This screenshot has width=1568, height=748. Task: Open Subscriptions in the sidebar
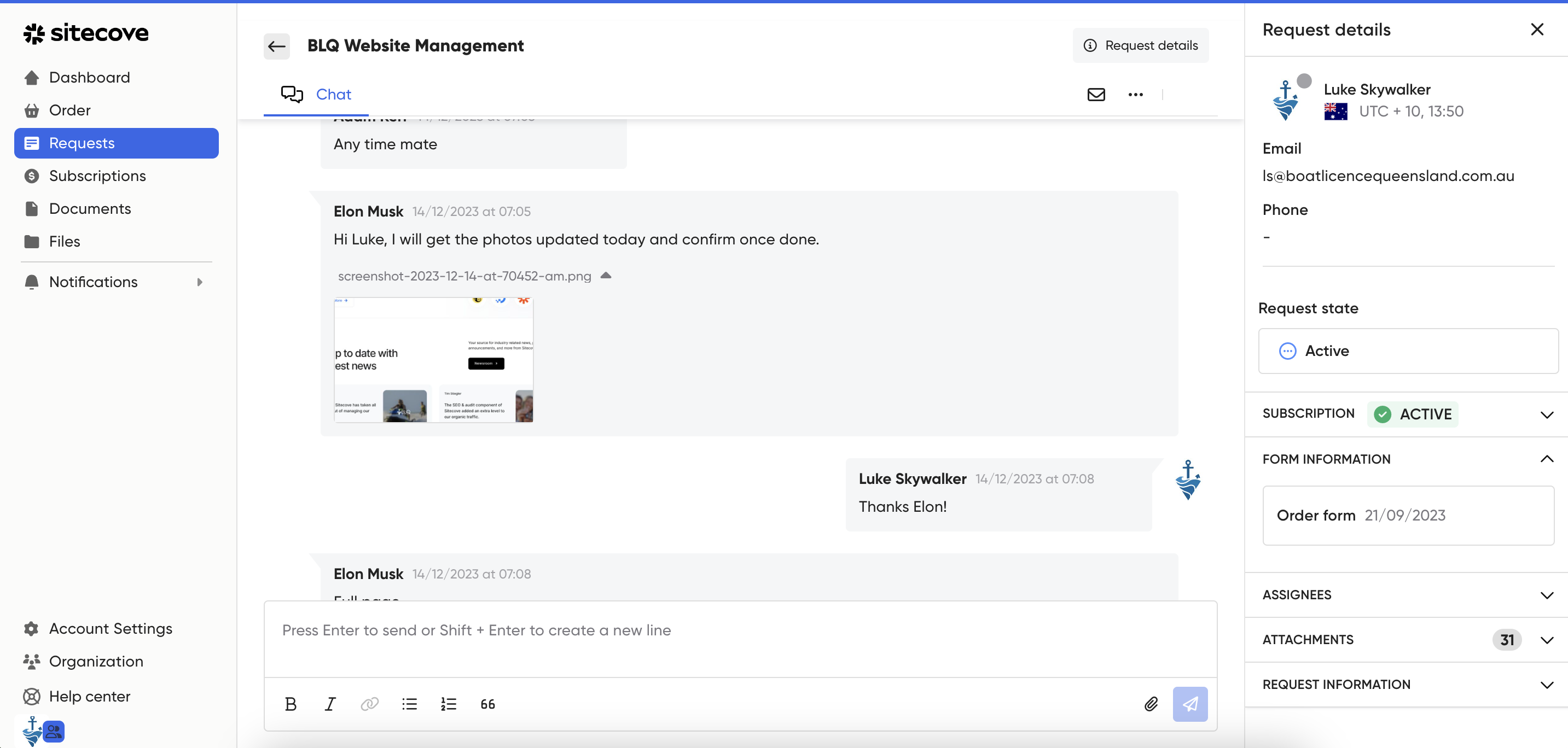[97, 176]
